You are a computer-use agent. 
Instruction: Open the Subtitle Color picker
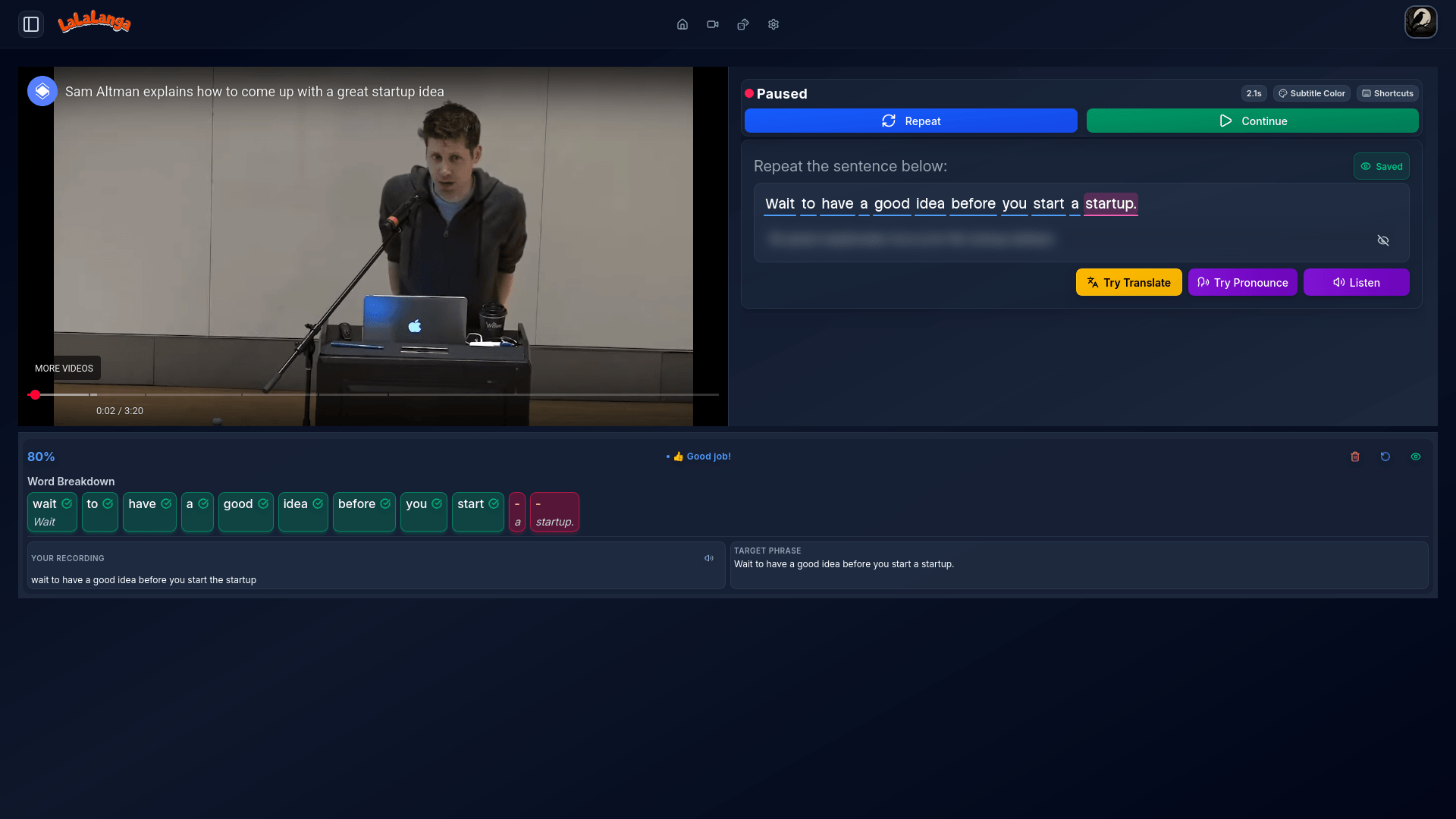(1312, 93)
